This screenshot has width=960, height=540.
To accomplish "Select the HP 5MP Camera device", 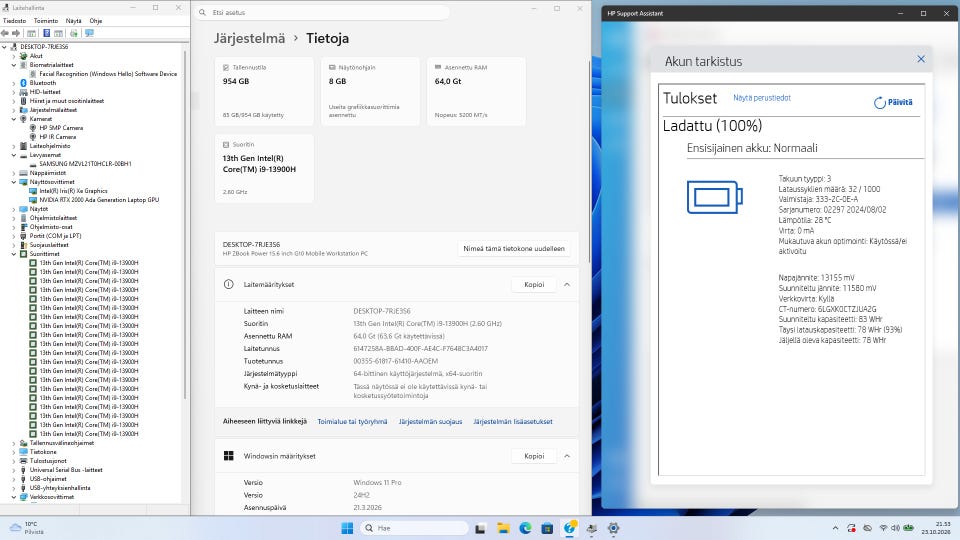I will (61, 128).
